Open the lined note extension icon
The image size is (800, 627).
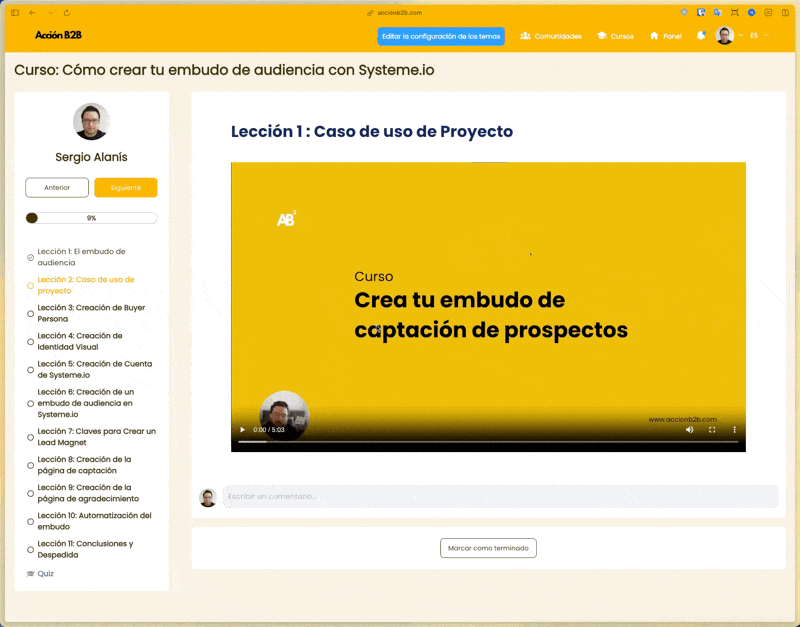coord(768,12)
